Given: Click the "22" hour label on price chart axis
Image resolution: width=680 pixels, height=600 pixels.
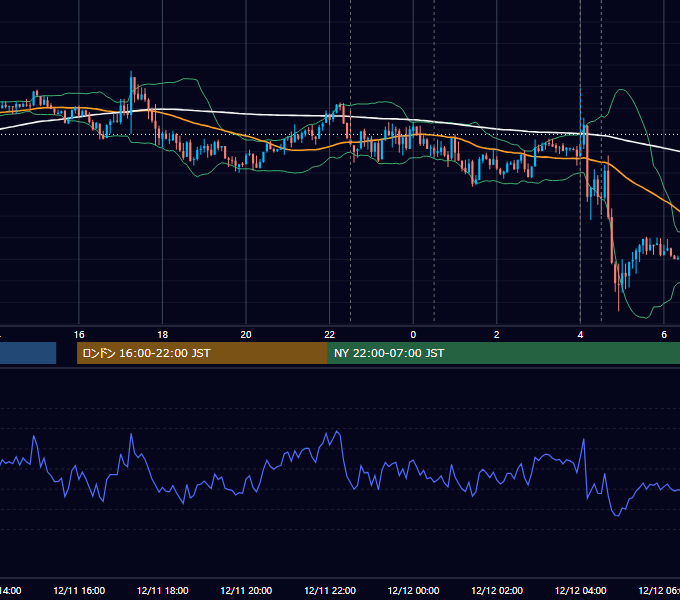Looking at the screenshot, I should click(x=330, y=334).
